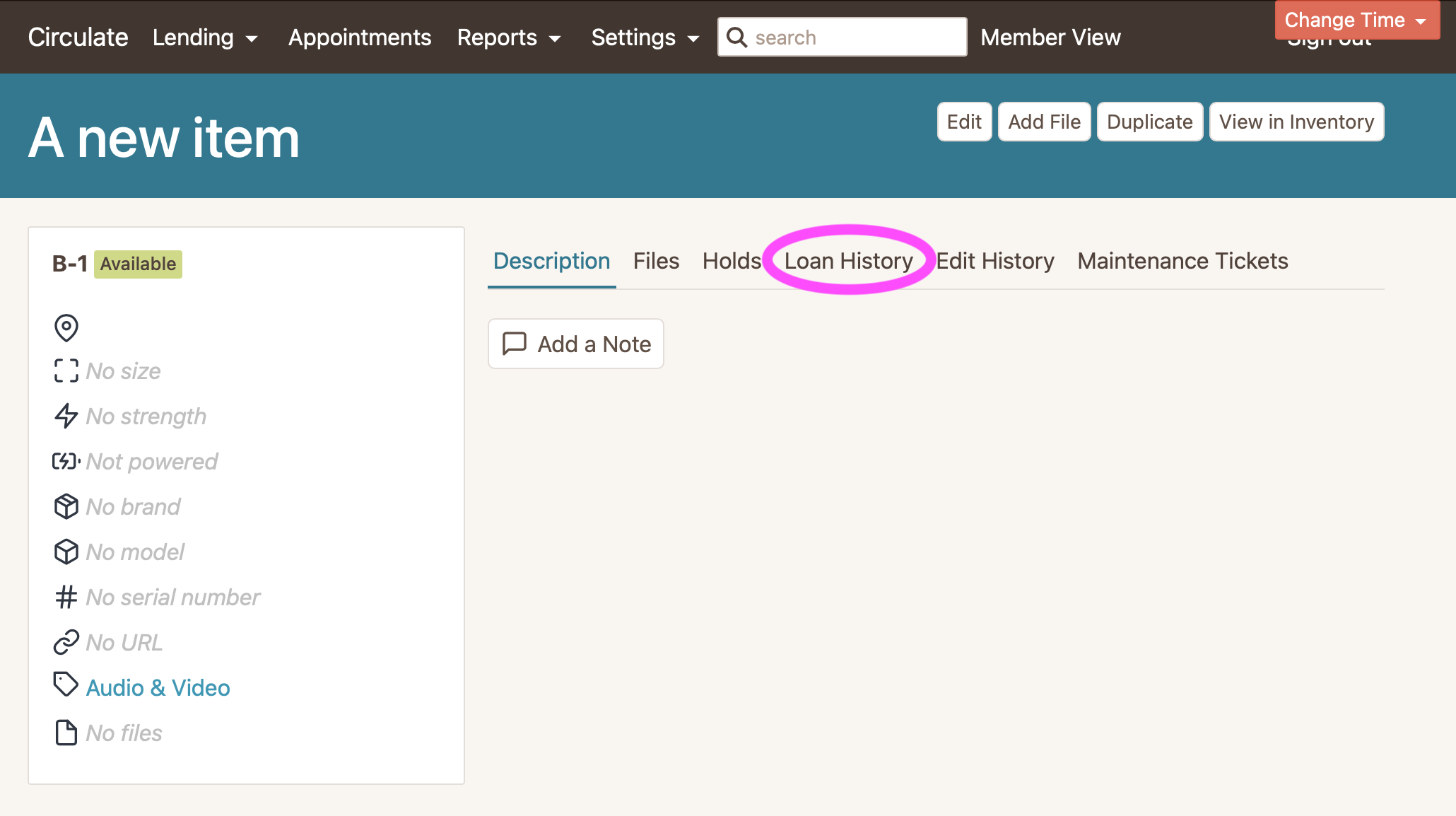Click the files document icon

[x=66, y=733]
